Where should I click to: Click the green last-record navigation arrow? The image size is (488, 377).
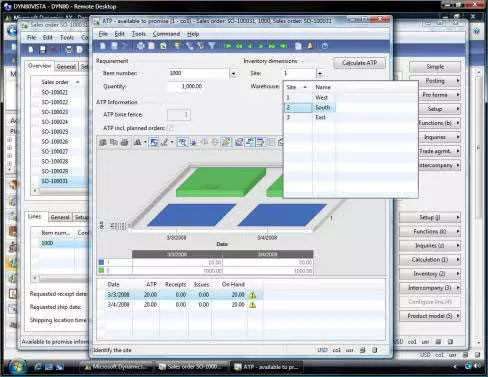click(284, 46)
